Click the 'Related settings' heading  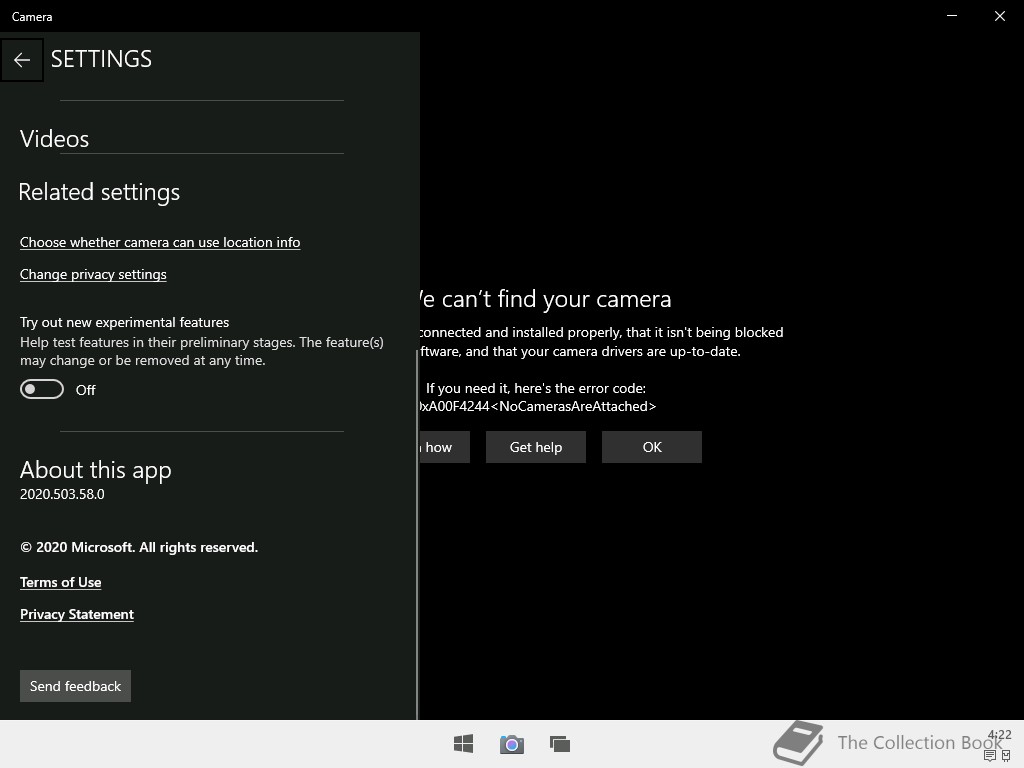99,192
